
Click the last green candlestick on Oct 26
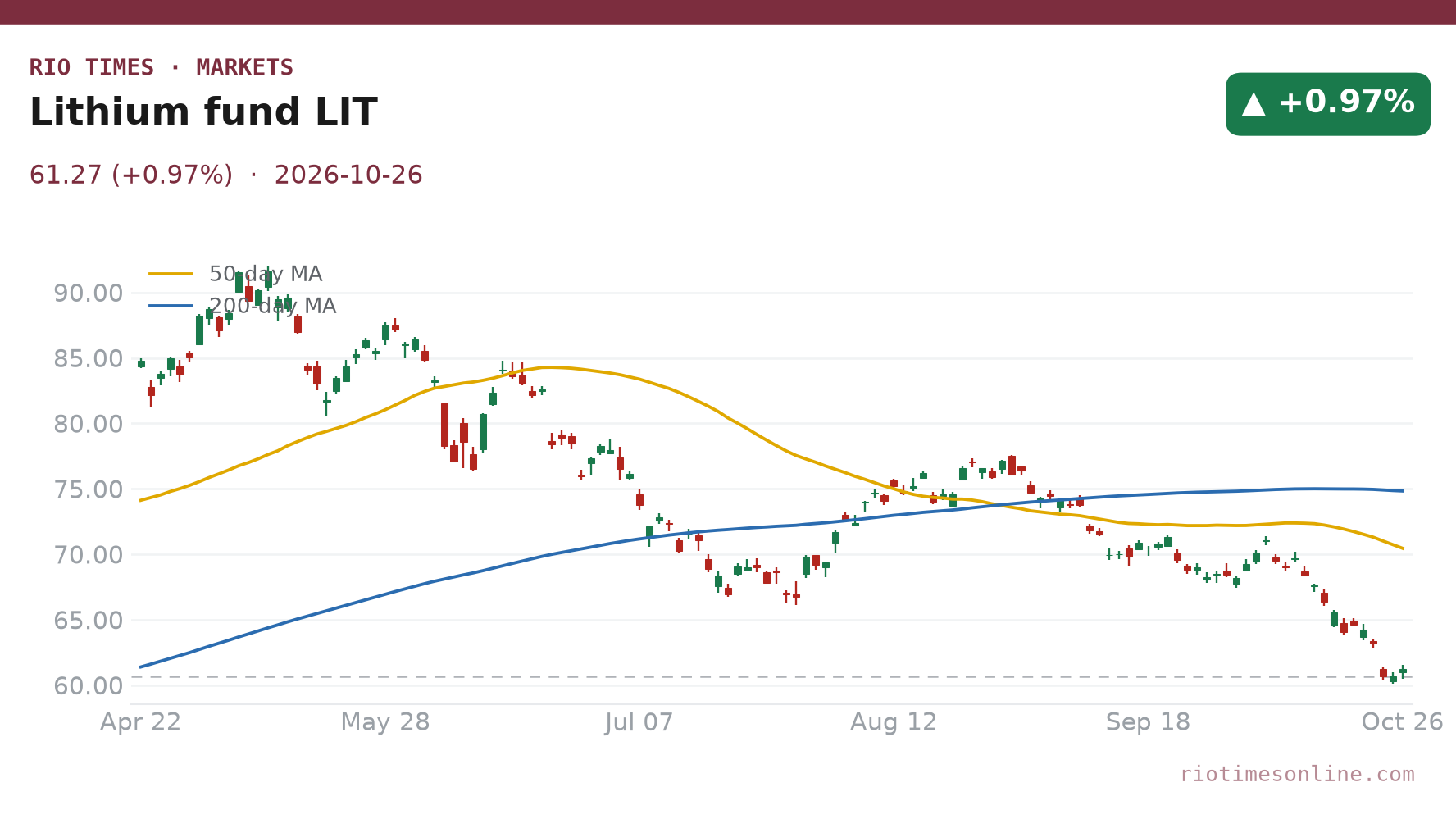pos(1403,671)
